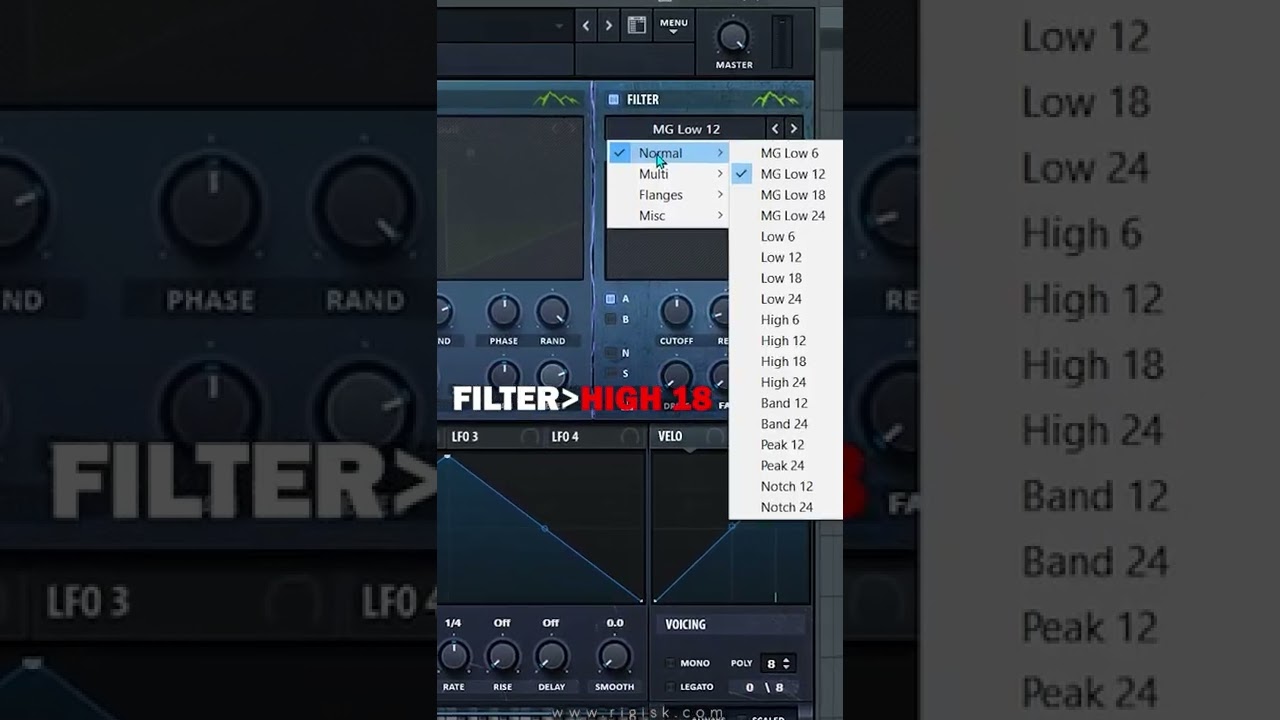Enable the LEGATO checkbox
1280x720 pixels.
[670, 687]
